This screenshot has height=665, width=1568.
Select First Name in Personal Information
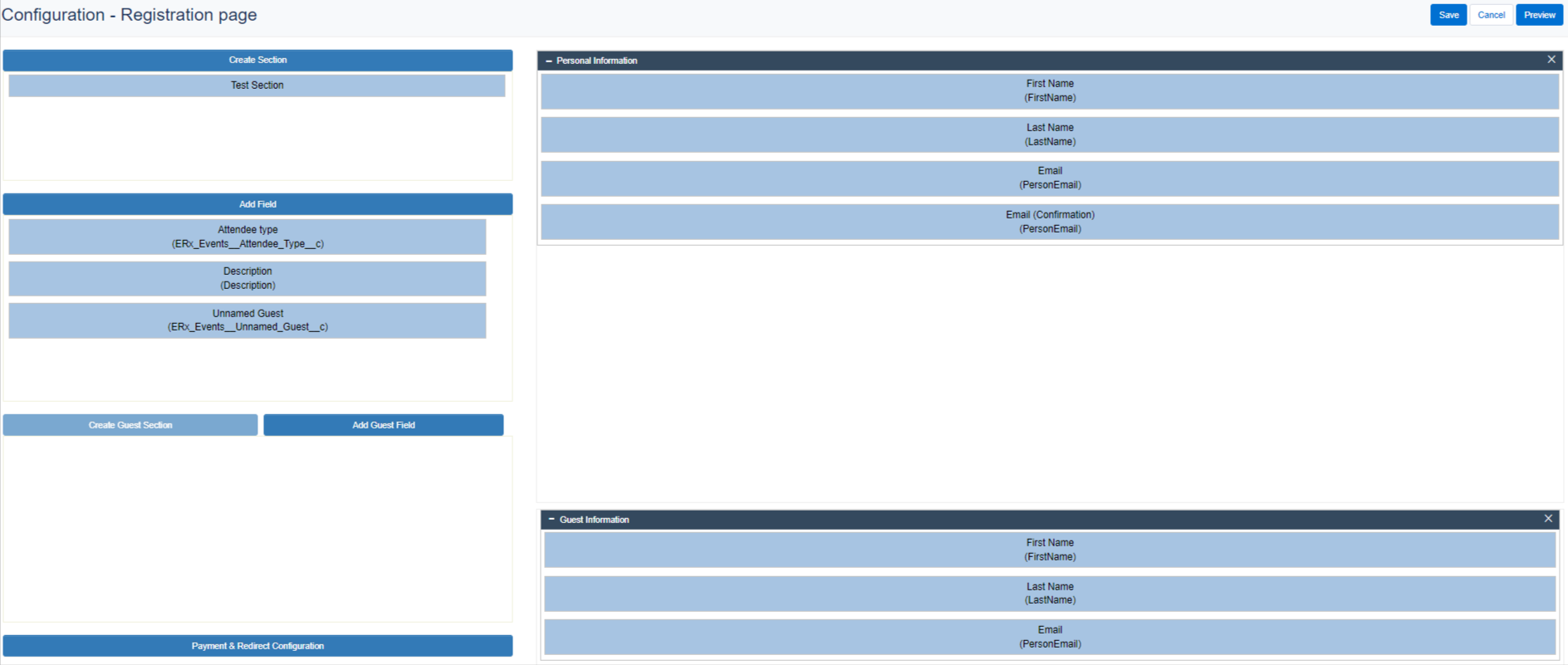coord(1049,90)
